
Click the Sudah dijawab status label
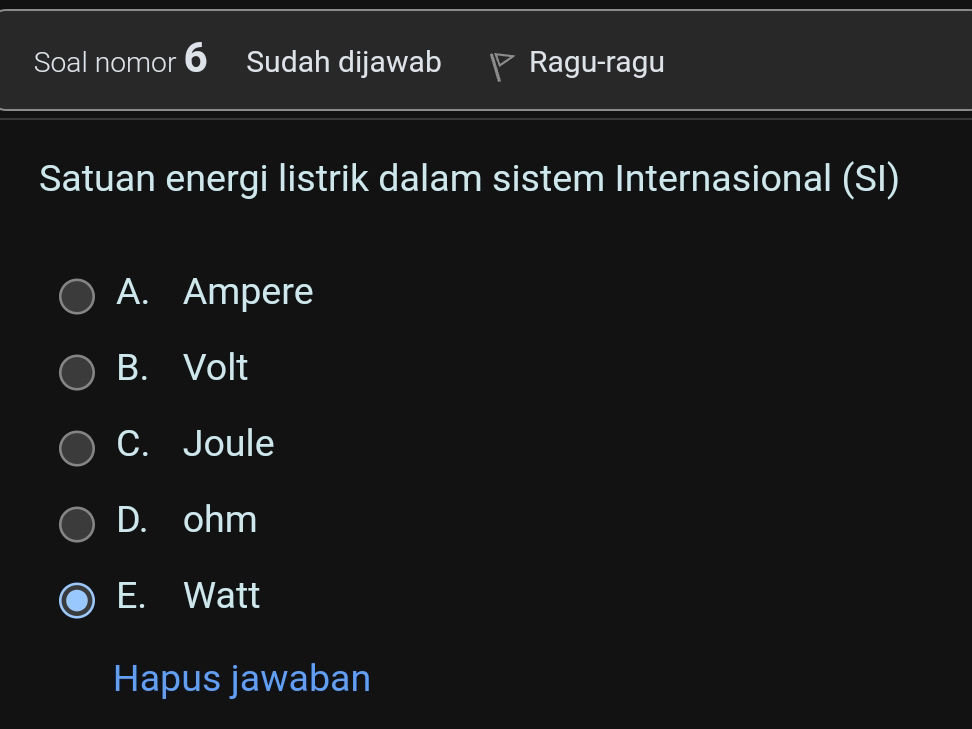(x=344, y=62)
